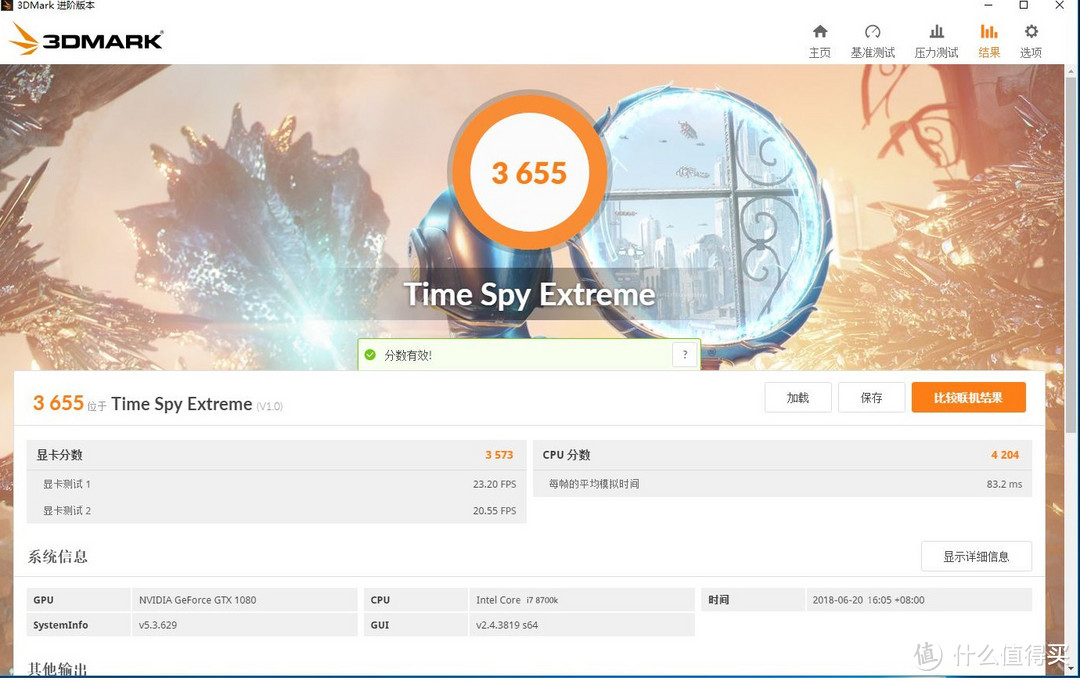
Task: Click the GUI version v2.4.3819 s64
Action: click(x=507, y=625)
